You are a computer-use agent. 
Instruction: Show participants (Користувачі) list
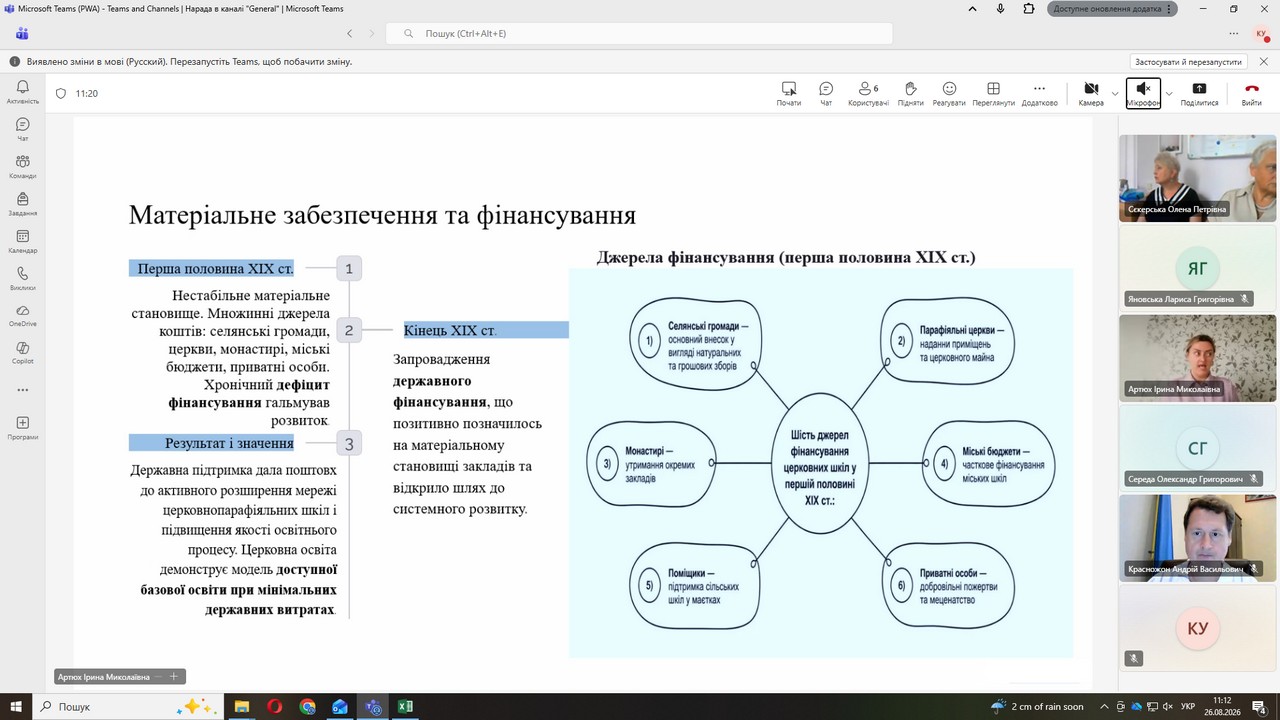click(x=868, y=94)
